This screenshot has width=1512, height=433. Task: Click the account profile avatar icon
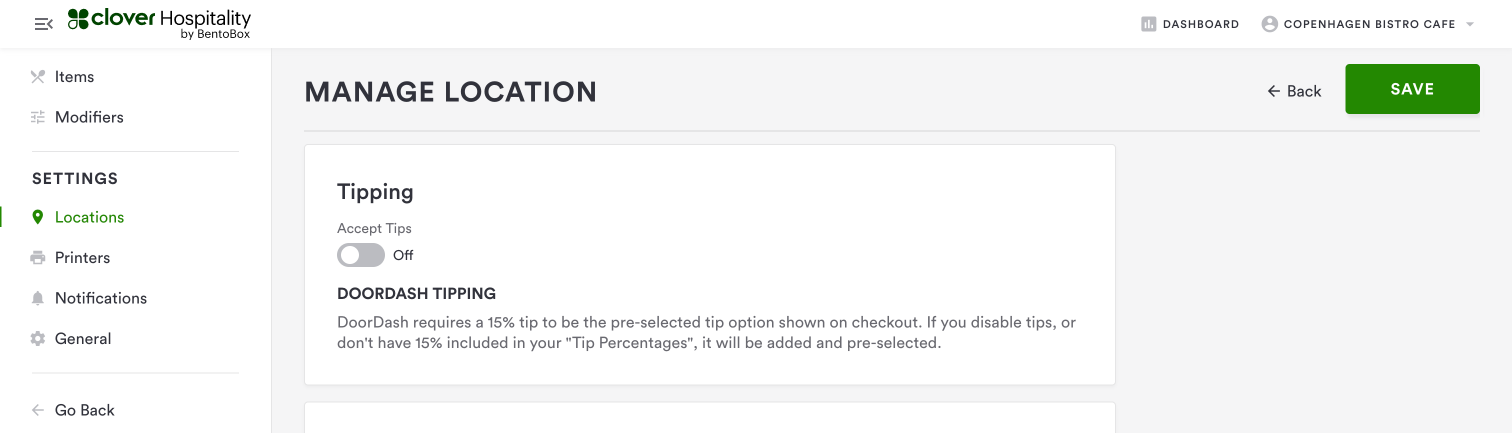pyautogui.click(x=1270, y=24)
